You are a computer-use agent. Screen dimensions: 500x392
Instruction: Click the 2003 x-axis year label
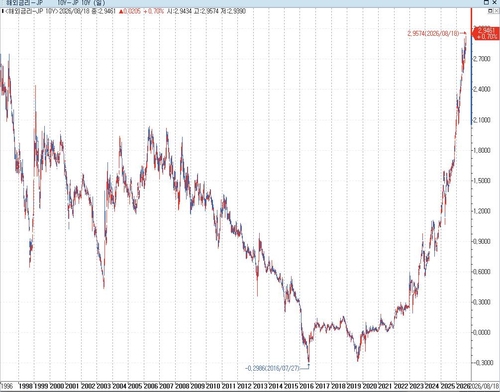coord(104,386)
